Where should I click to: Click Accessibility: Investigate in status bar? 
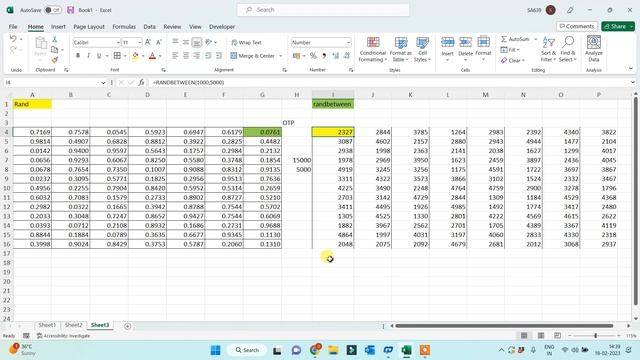coord(63,336)
